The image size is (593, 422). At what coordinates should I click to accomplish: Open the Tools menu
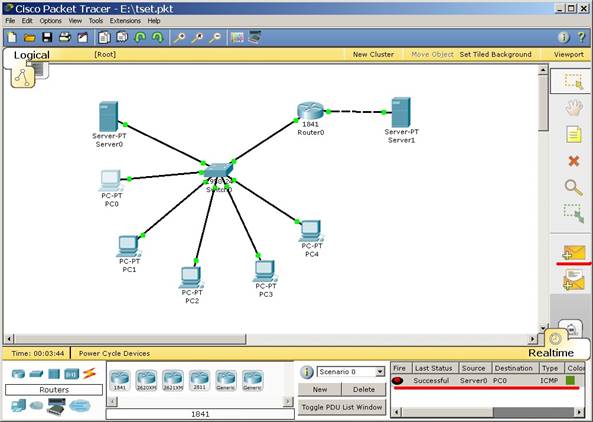pos(96,21)
